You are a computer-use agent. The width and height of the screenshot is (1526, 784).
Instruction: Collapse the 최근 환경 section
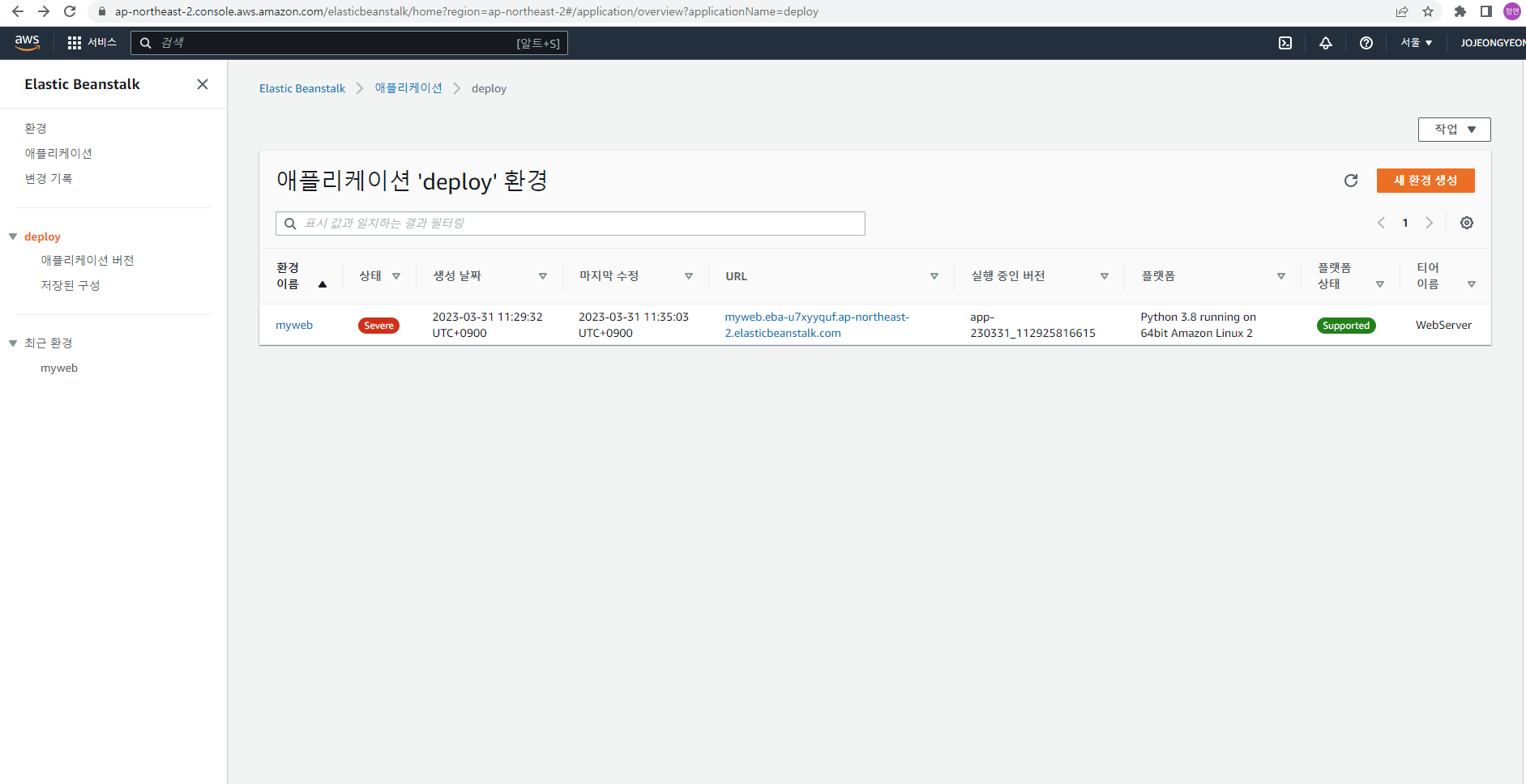click(x=13, y=343)
